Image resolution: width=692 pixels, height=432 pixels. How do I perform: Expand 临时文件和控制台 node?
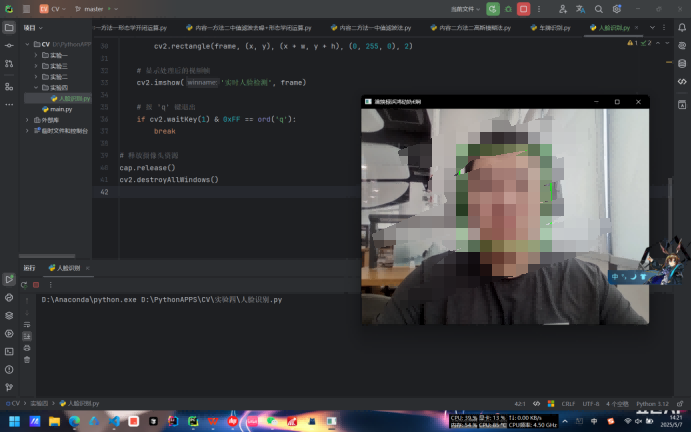27,131
